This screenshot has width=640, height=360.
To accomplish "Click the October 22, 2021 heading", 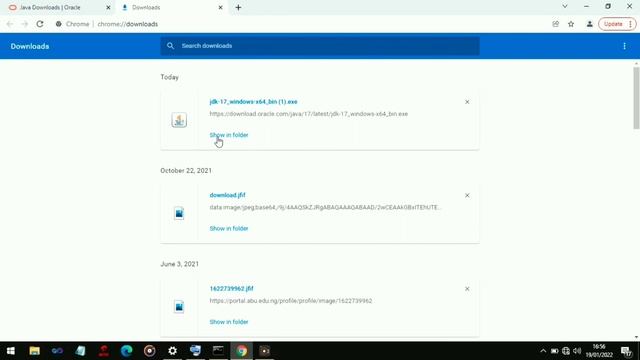I will (x=186, y=171).
